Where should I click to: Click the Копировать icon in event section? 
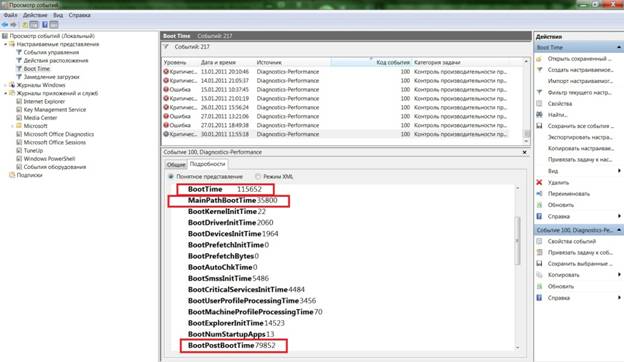pos(539,275)
